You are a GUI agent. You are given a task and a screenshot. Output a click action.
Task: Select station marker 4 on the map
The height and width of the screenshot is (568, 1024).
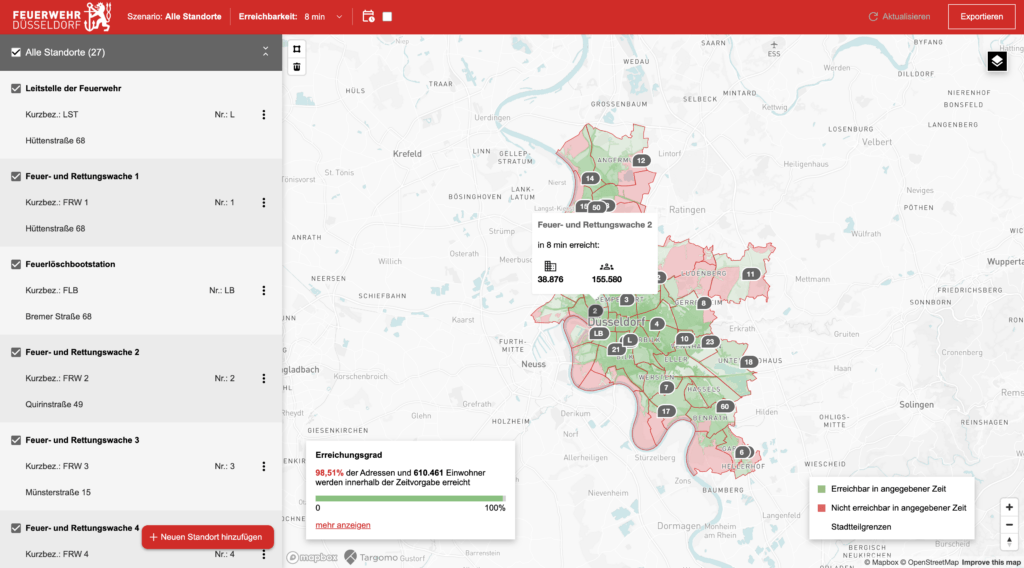(x=657, y=324)
